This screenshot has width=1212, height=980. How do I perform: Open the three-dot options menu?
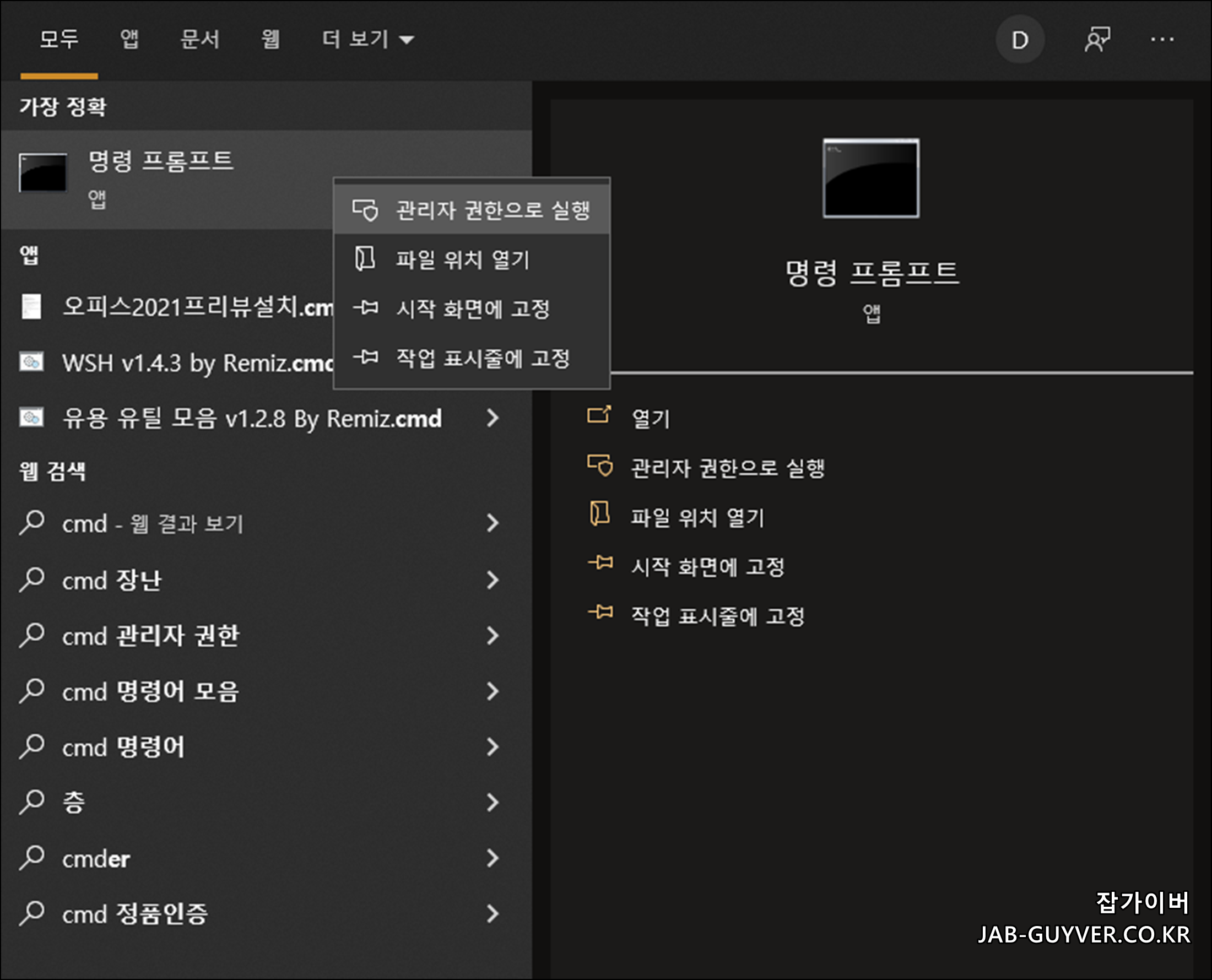click(x=1162, y=40)
